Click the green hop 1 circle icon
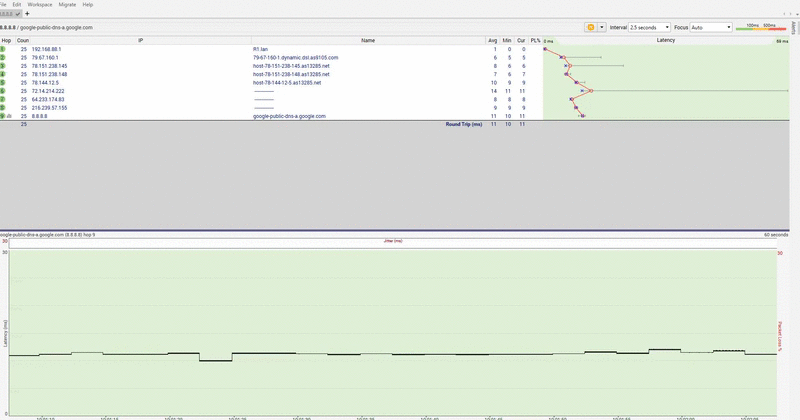The width and height of the screenshot is (800, 420). (2, 50)
